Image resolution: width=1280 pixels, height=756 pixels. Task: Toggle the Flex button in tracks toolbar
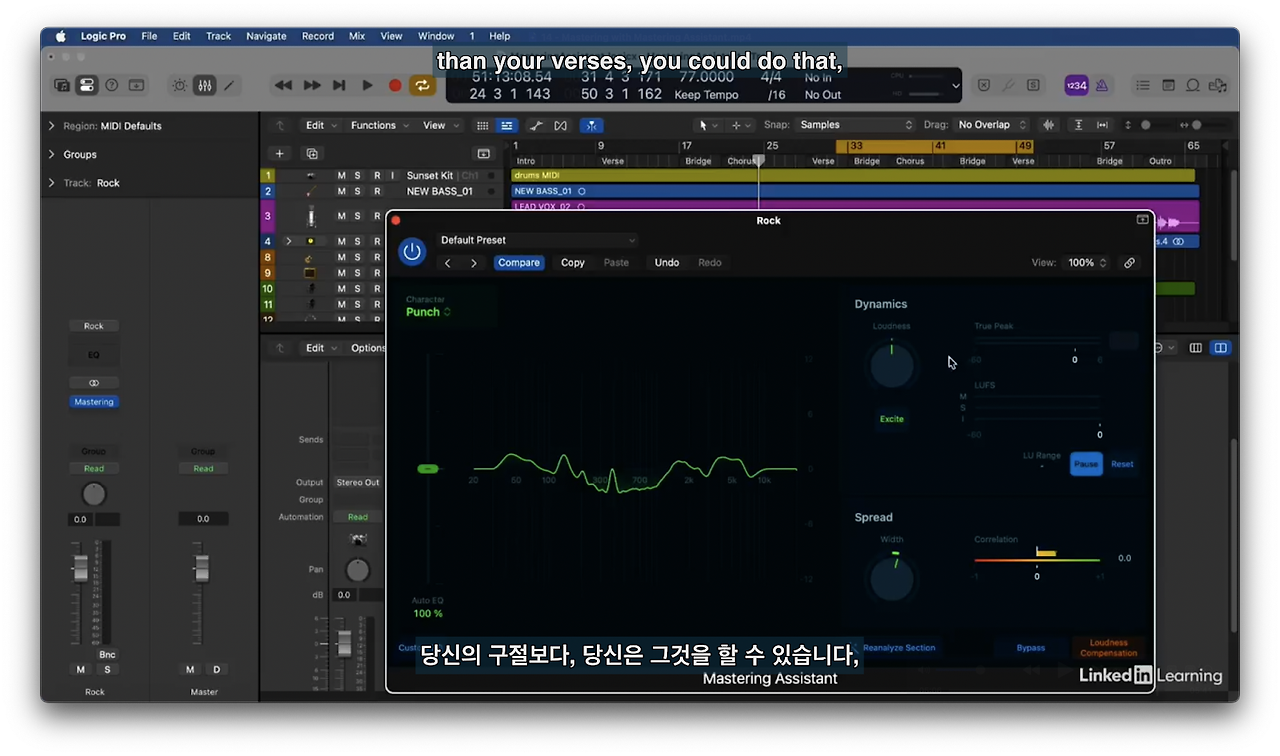point(560,125)
